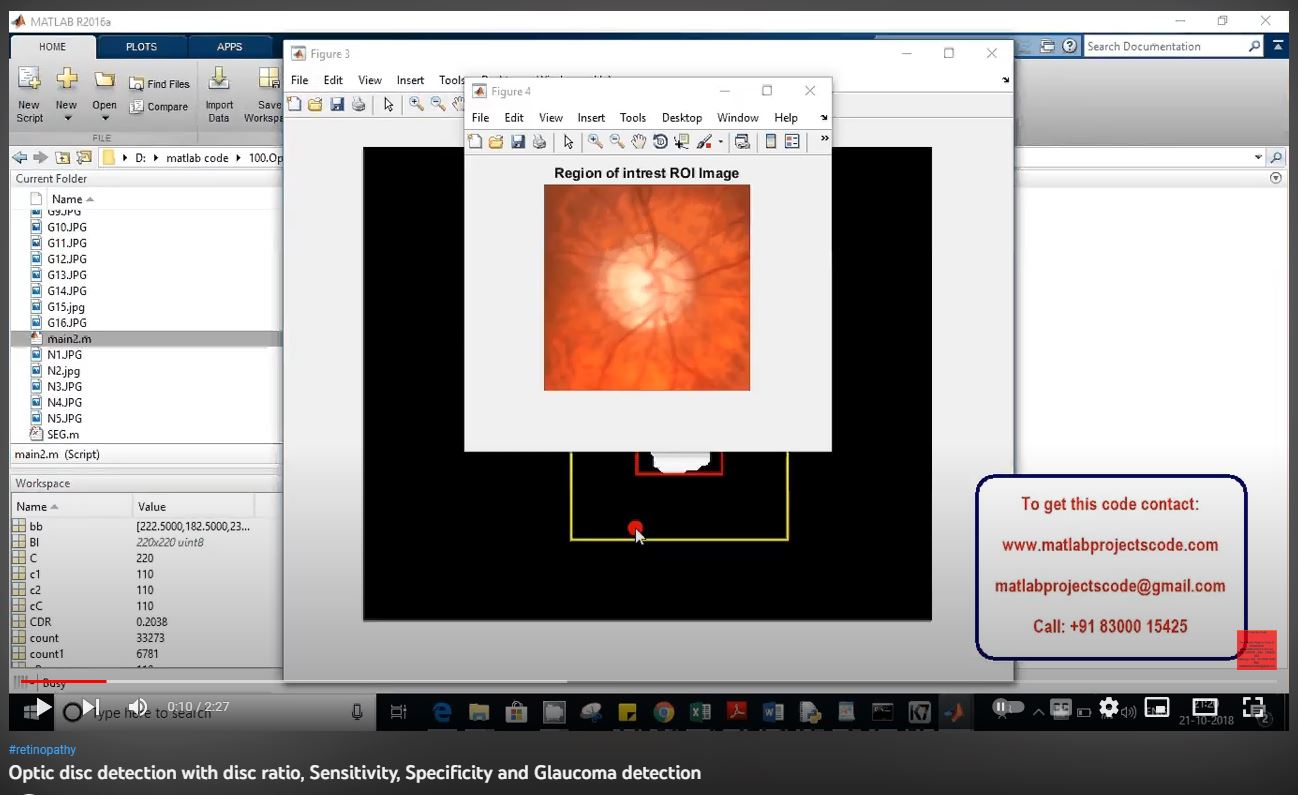Click New Figure icon in Figure 4 toolbar
This screenshot has height=795, width=1298.
(x=475, y=142)
